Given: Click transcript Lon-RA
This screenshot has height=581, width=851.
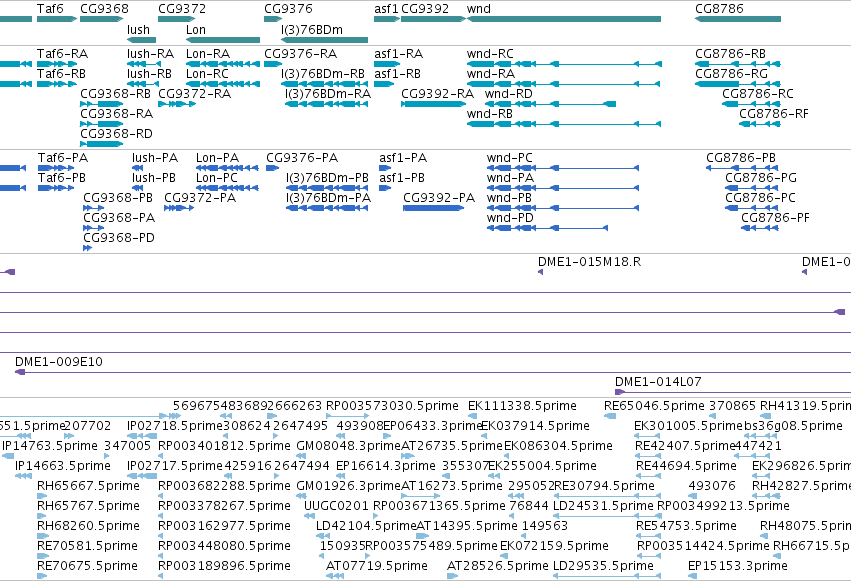Looking at the screenshot, I should [208, 54].
